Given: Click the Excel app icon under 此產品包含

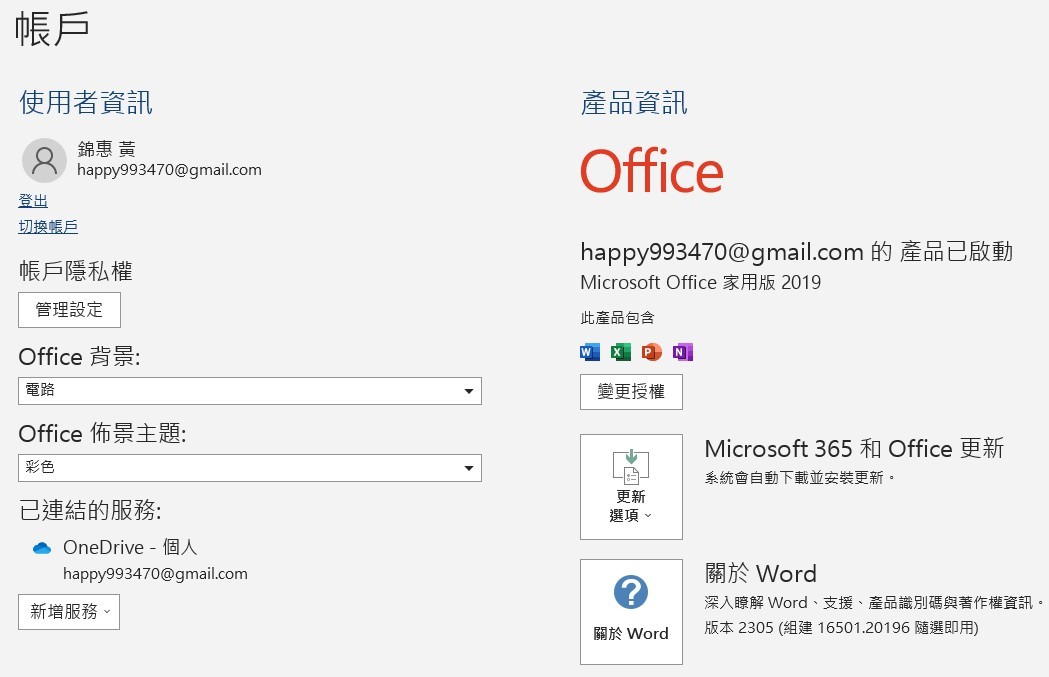Looking at the screenshot, I should (620, 352).
